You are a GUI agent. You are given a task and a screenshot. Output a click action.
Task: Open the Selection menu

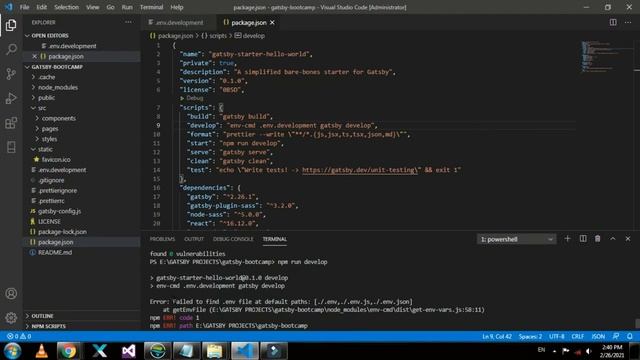tap(67, 7)
